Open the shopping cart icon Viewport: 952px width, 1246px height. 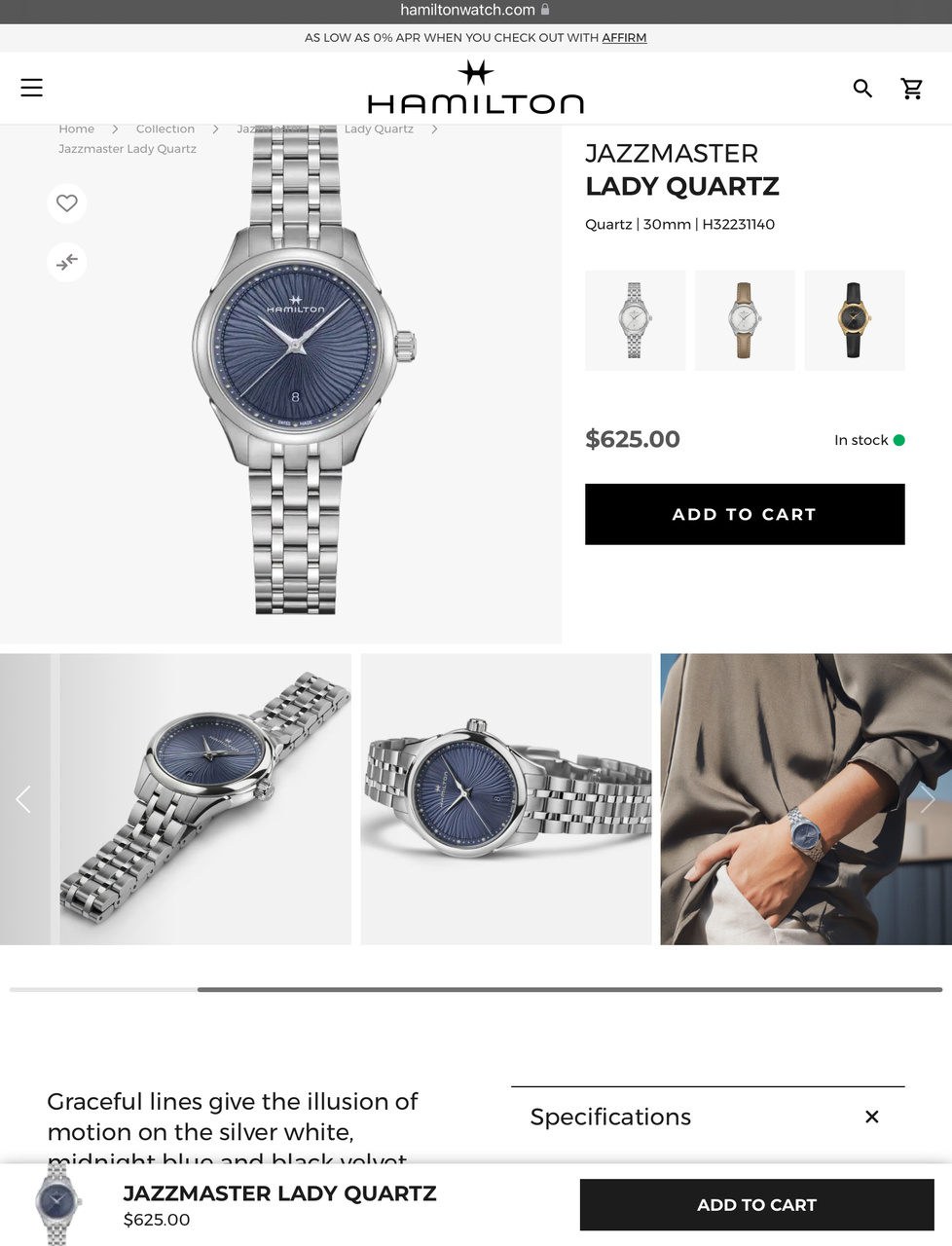(912, 89)
